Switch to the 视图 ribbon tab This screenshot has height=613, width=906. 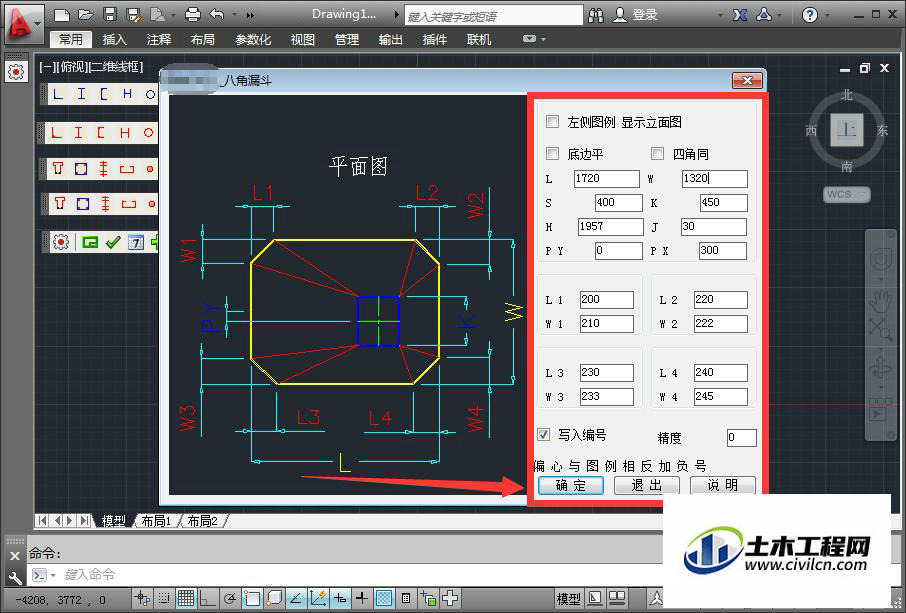tap(303, 39)
